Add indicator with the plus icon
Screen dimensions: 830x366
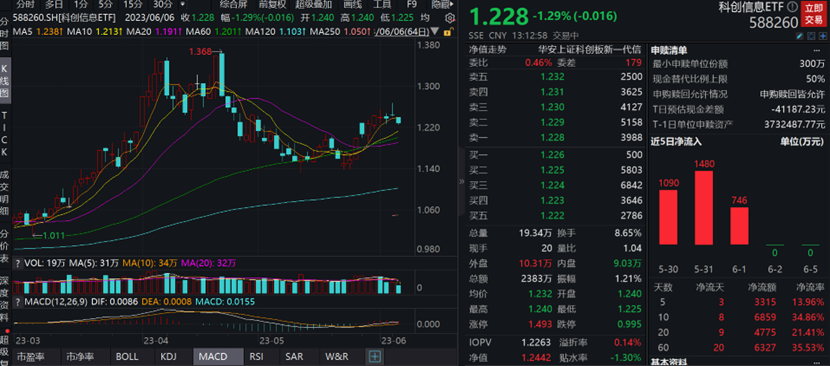click(375, 356)
